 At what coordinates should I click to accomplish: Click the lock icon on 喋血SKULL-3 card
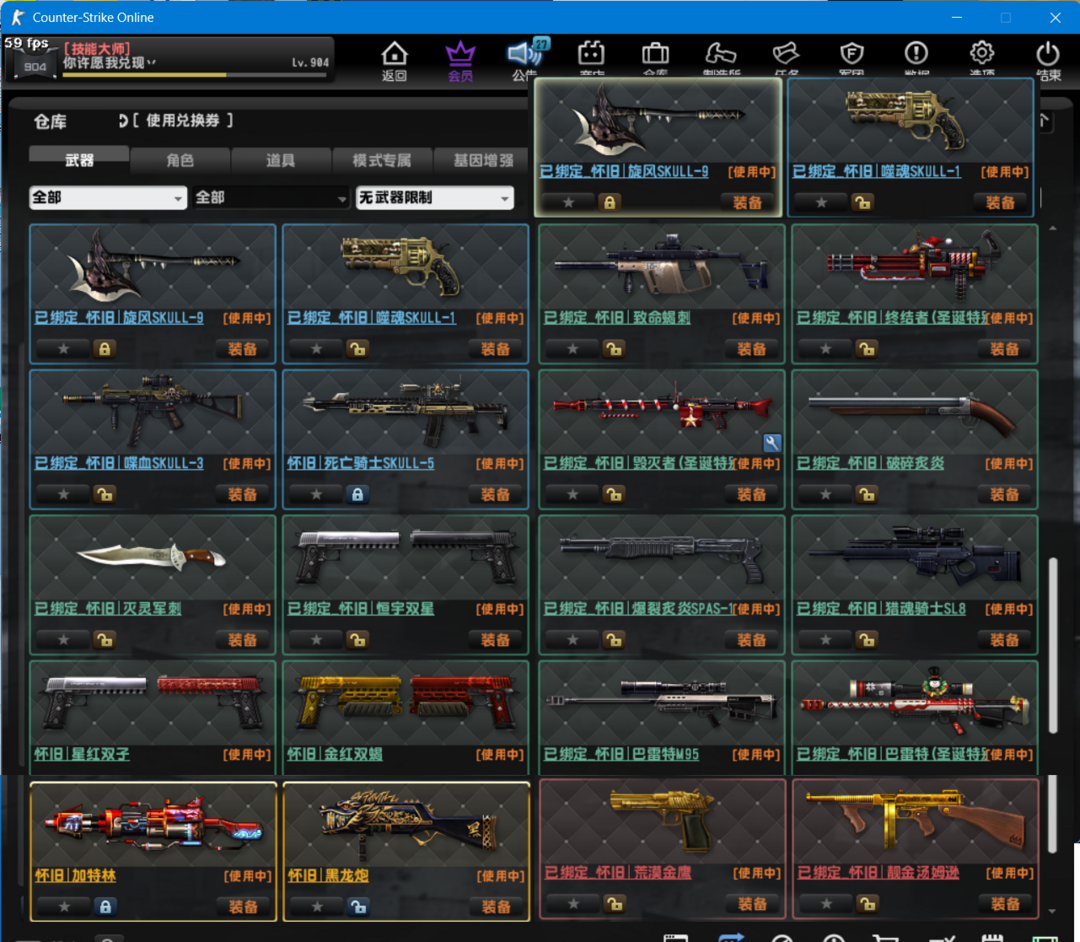click(x=105, y=494)
